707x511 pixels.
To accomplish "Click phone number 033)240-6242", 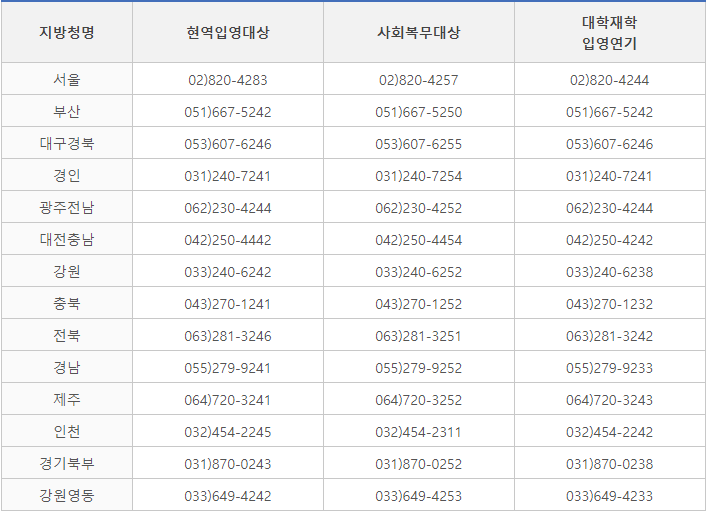I will 228,272.
